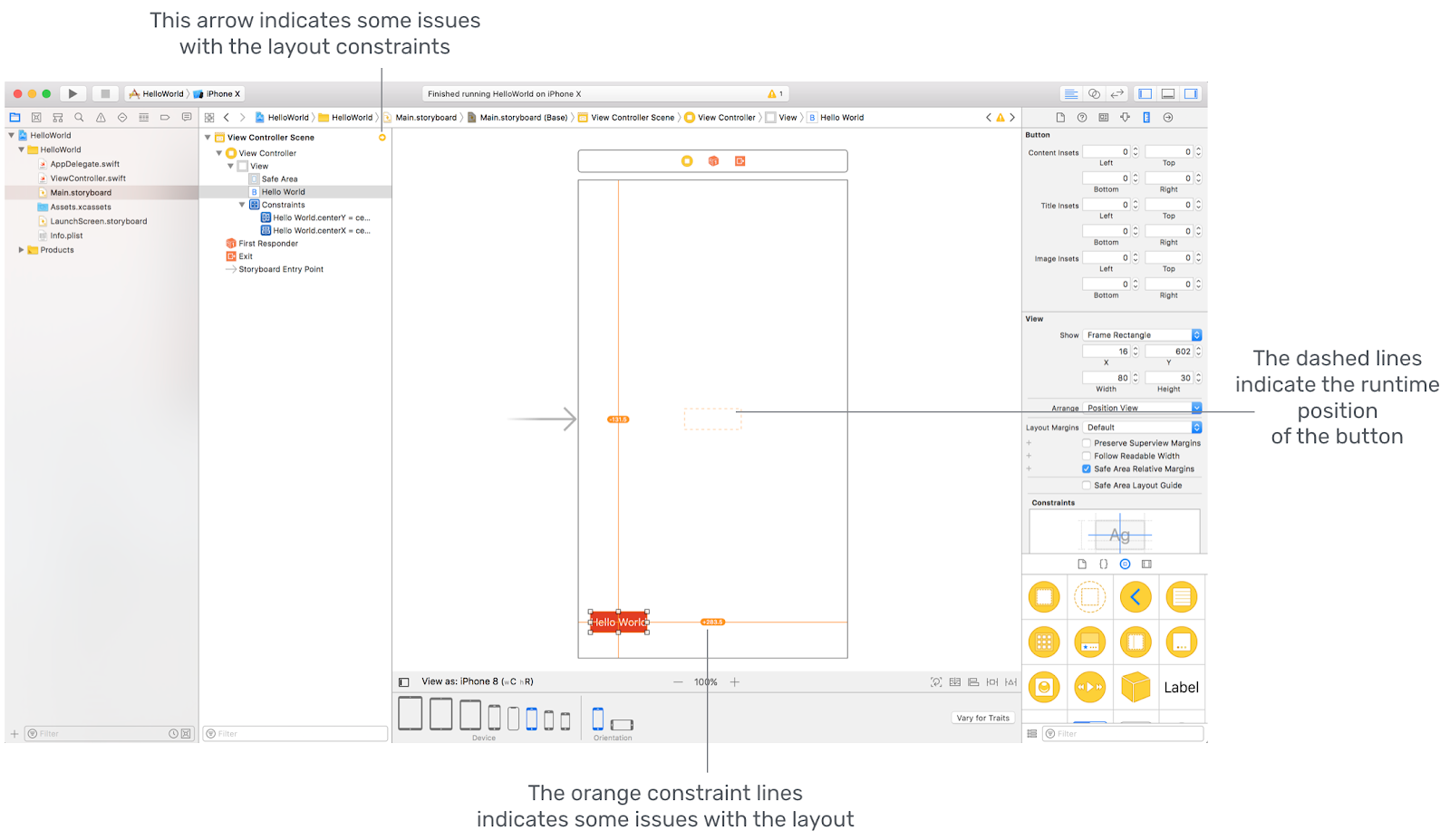The width and height of the screenshot is (1450, 840).
Task: Go back in the editor history
Action: point(227,117)
